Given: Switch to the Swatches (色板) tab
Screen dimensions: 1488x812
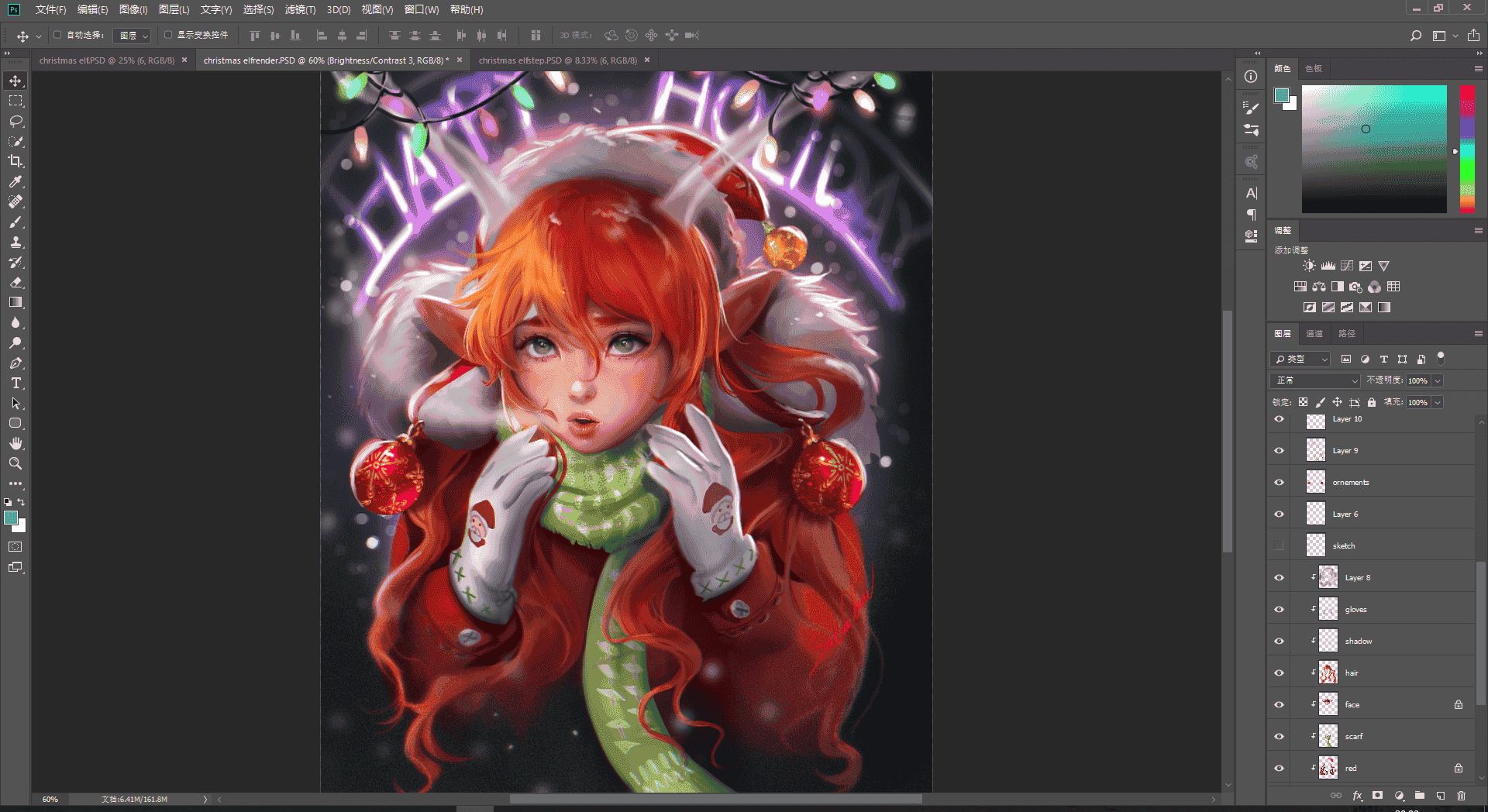Looking at the screenshot, I should point(1314,68).
